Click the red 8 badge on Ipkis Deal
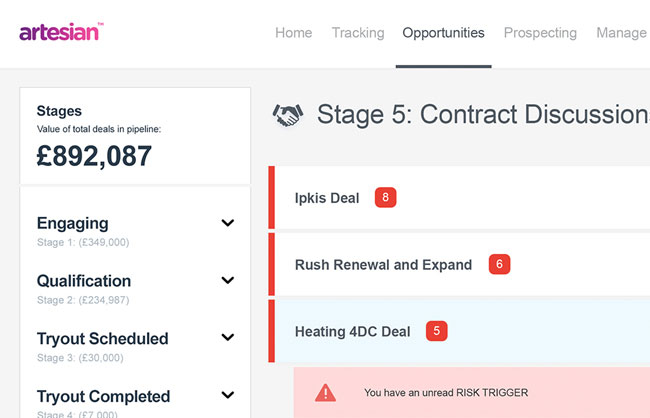The height and width of the screenshot is (418, 650). [385, 197]
